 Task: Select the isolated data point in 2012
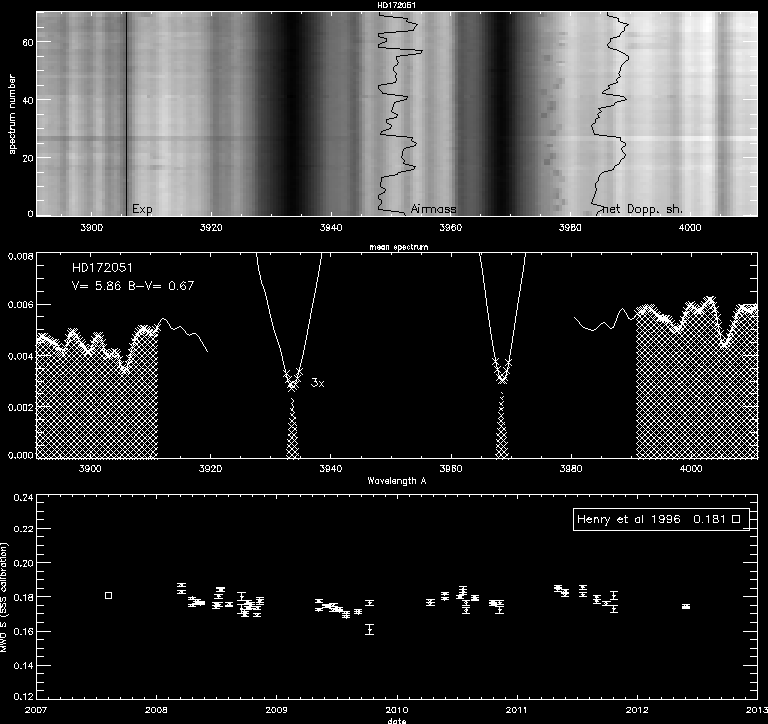click(x=685, y=606)
